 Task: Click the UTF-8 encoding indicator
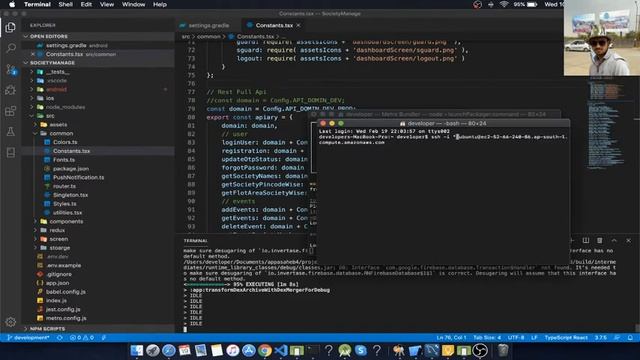516,338
